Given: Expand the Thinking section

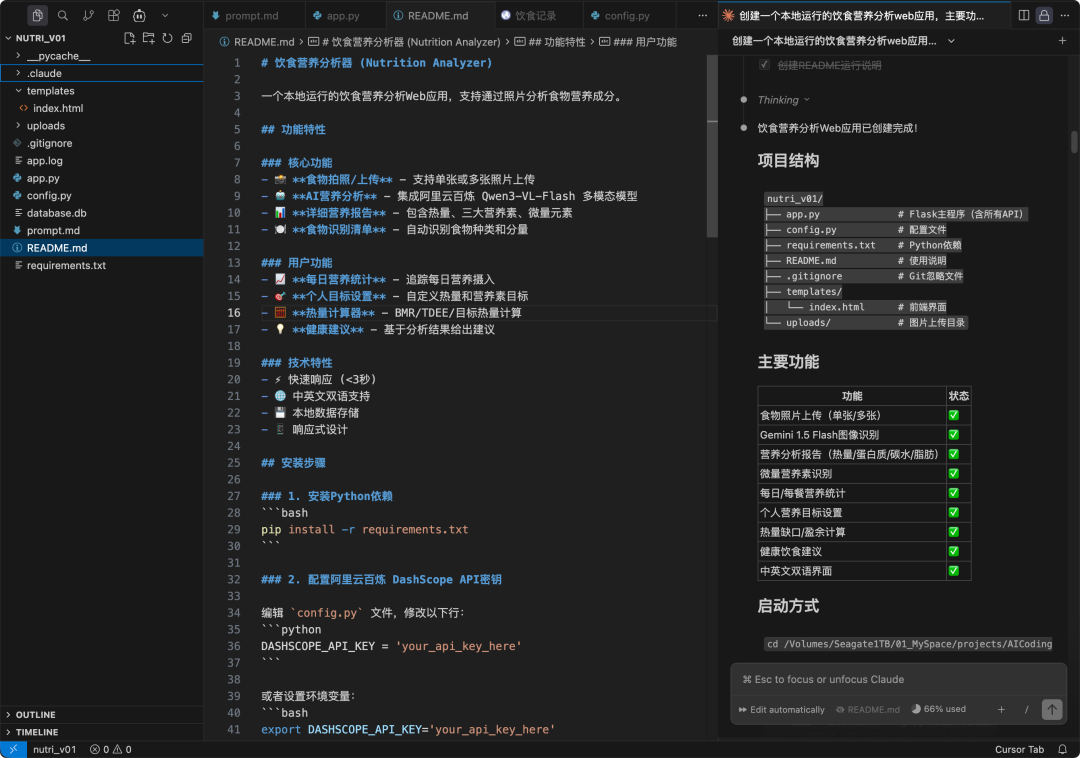Looking at the screenshot, I should point(783,100).
